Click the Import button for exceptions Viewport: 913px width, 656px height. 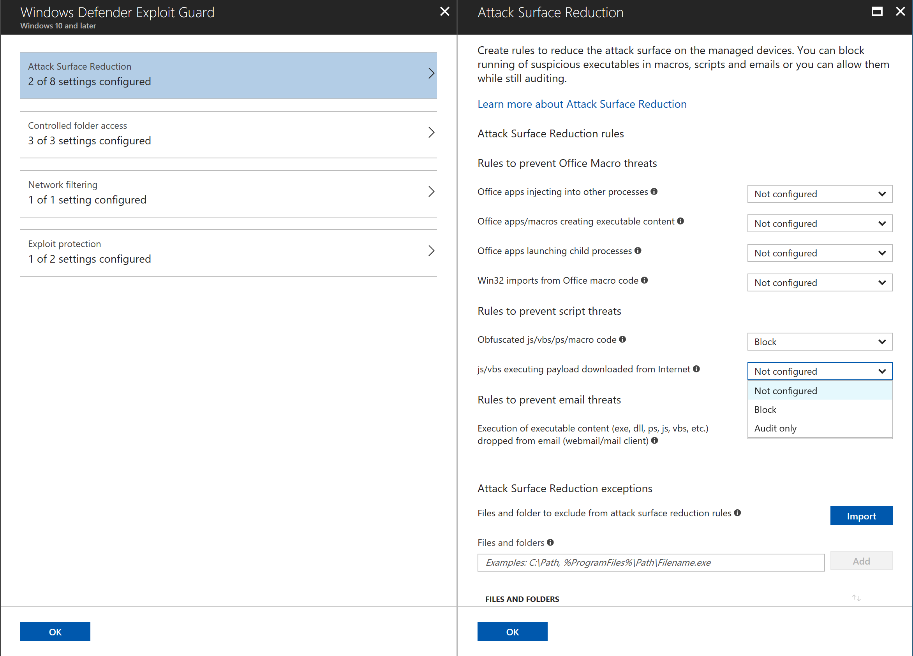tap(860, 515)
